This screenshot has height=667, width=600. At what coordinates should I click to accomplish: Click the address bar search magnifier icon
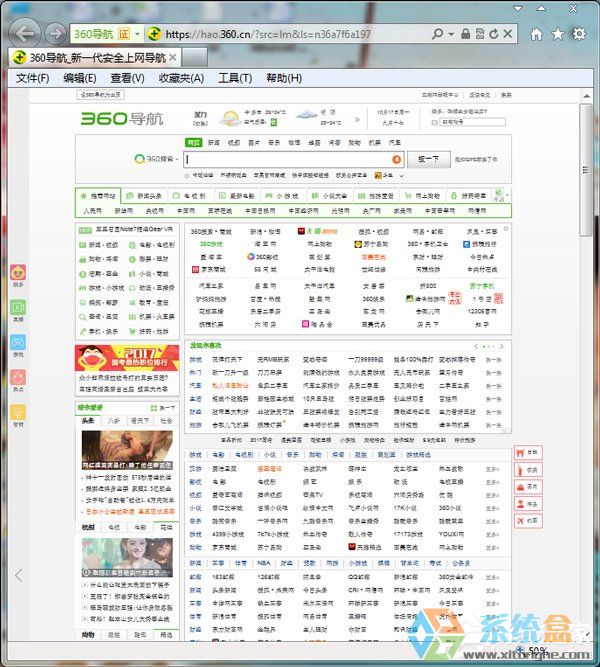click(x=437, y=34)
